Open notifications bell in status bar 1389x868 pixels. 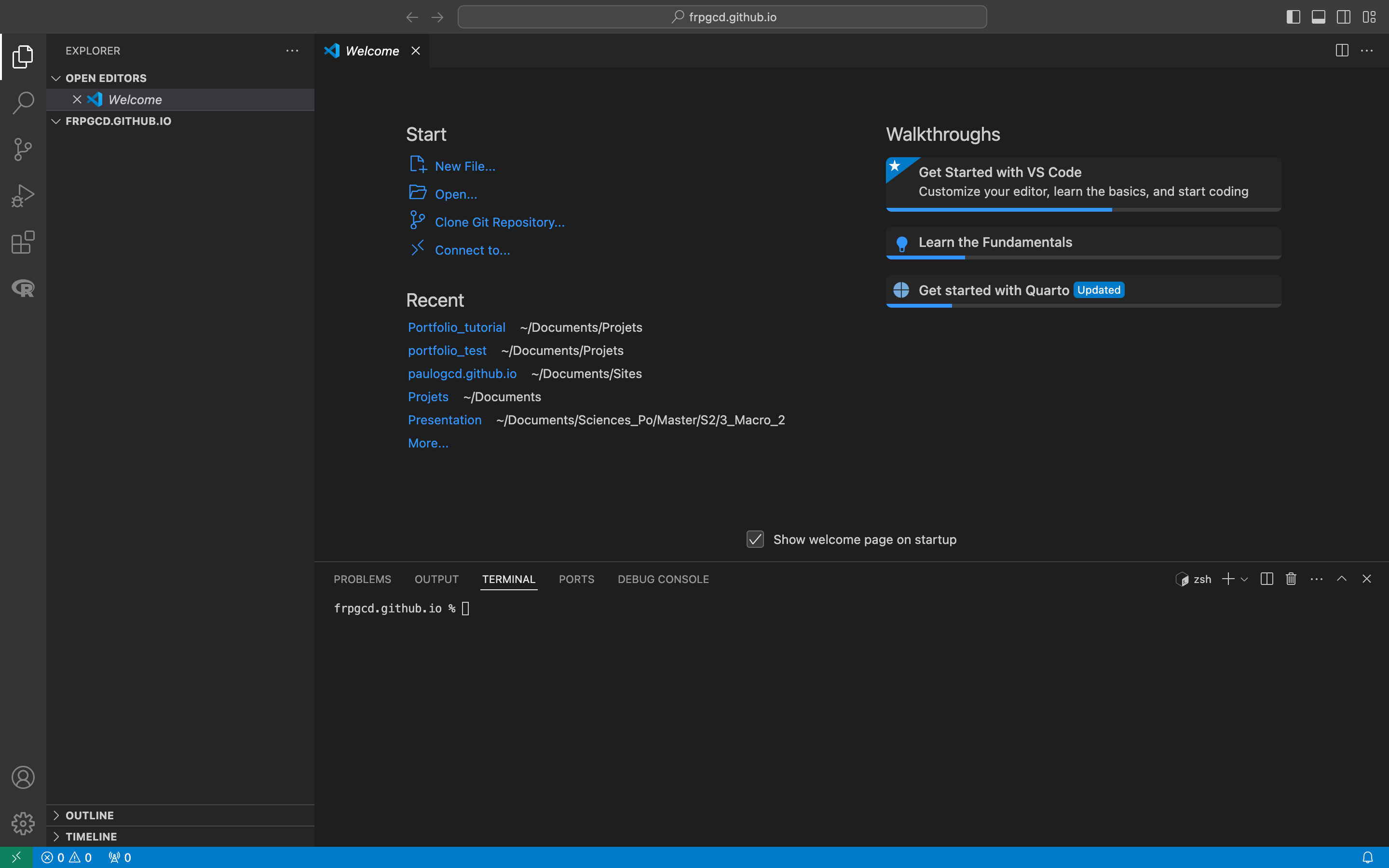coord(1368,857)
